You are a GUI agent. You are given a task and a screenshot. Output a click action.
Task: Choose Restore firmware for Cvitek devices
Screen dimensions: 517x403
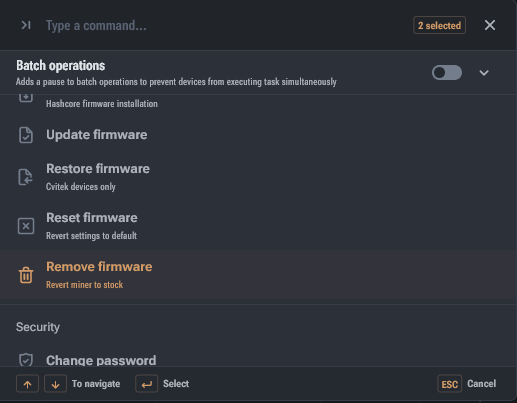click(x=258, y=177)
